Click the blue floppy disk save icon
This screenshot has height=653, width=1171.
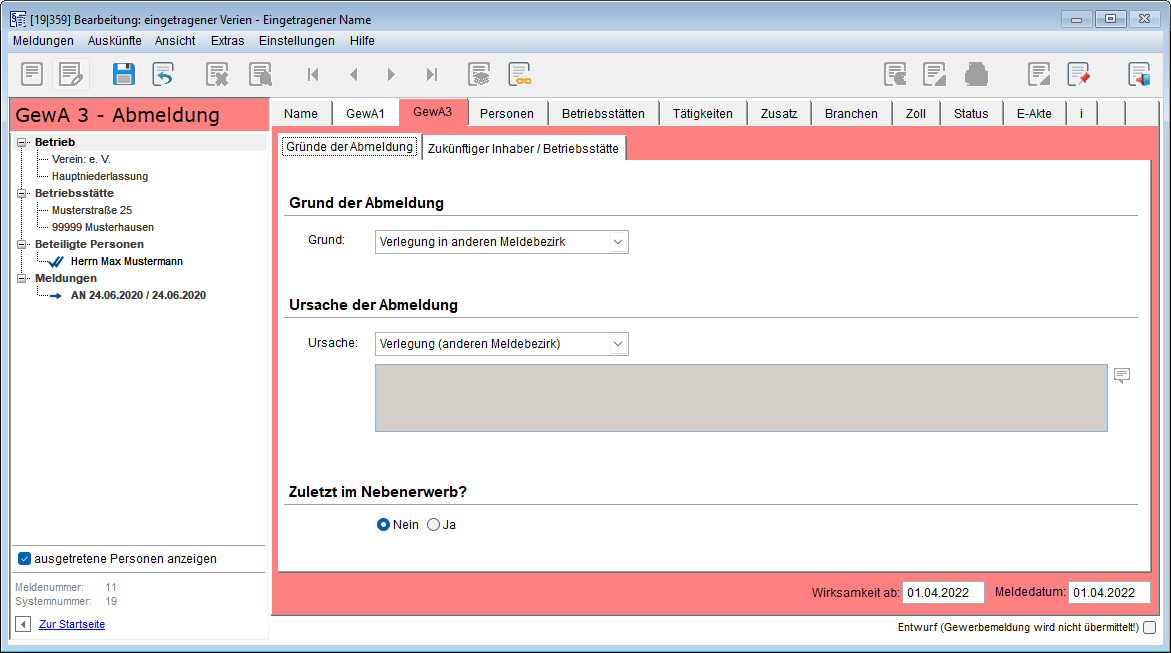pyautogui.click(x=124, y=74)
